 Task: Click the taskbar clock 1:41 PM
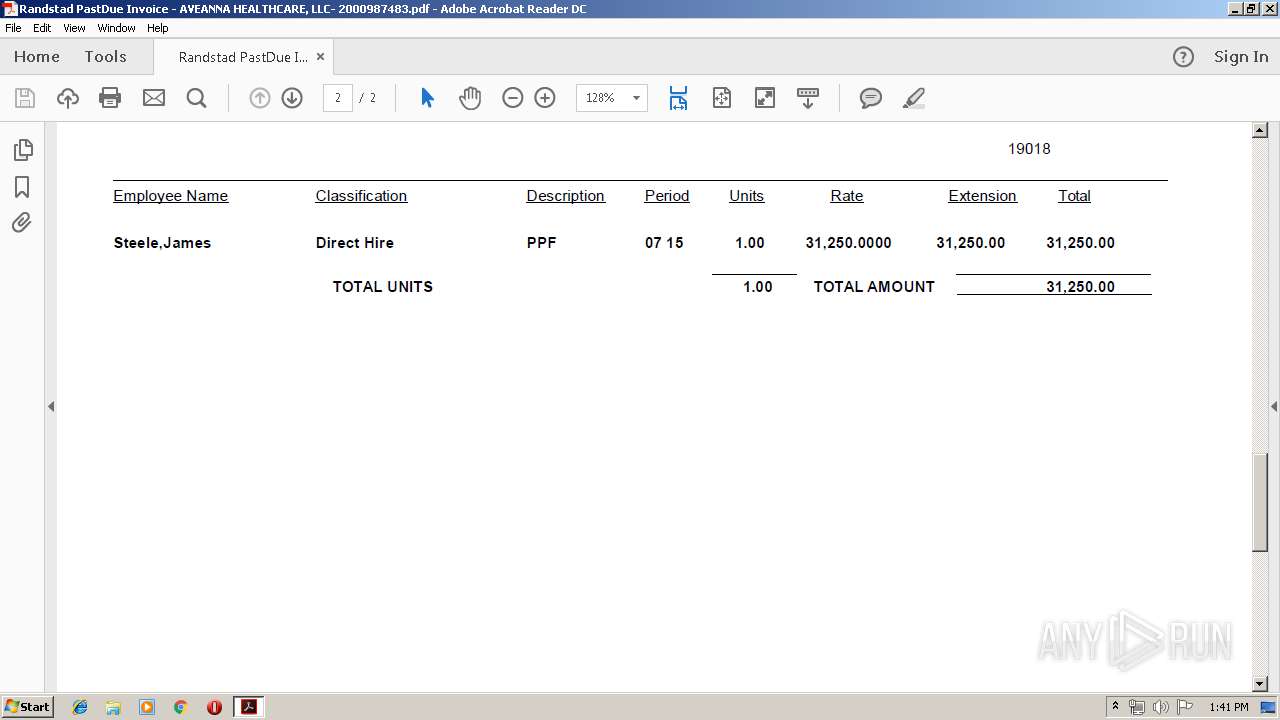(1229, 707)
